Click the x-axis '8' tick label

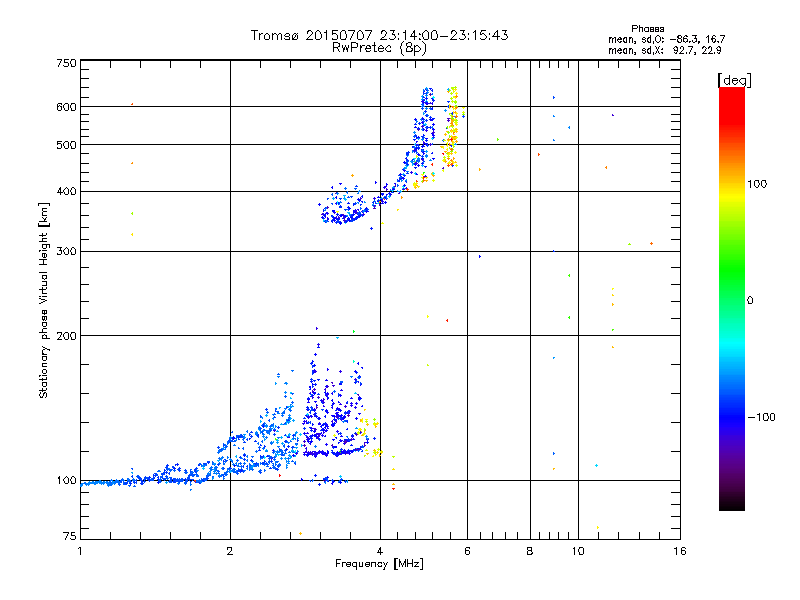tap(530, 551)
